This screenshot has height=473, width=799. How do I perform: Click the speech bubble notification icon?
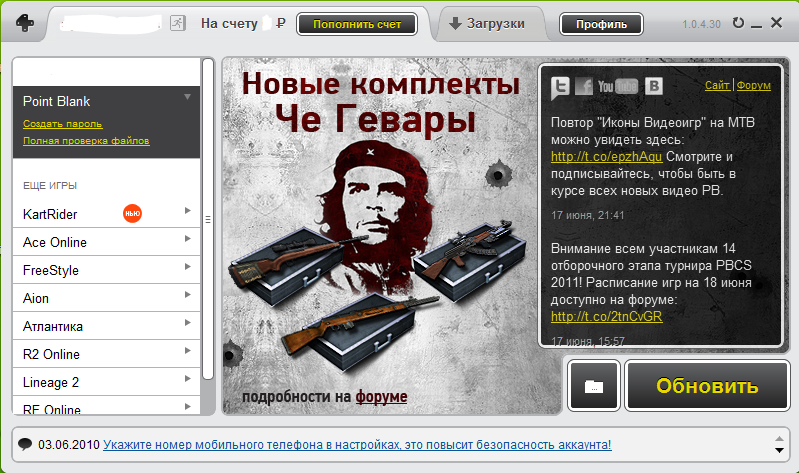click(24, 444)
